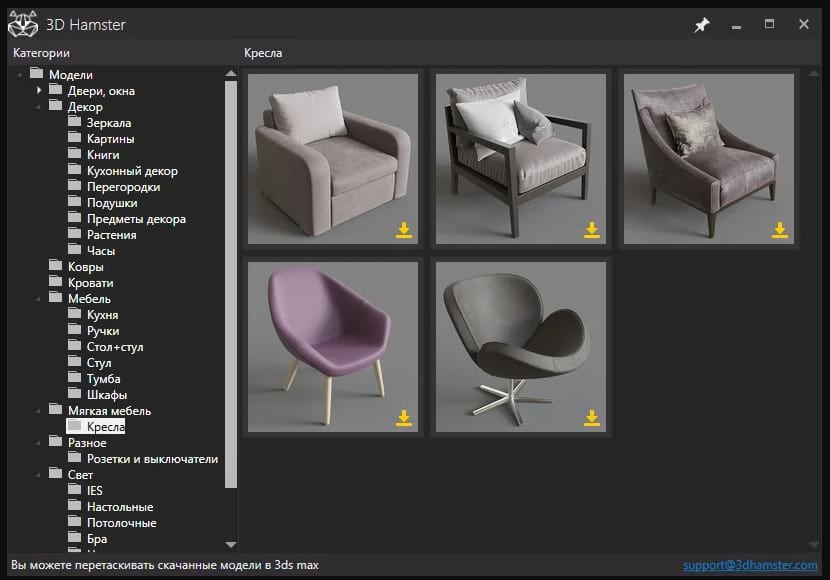Select the Настольные lights category

[x=120, y=506]
